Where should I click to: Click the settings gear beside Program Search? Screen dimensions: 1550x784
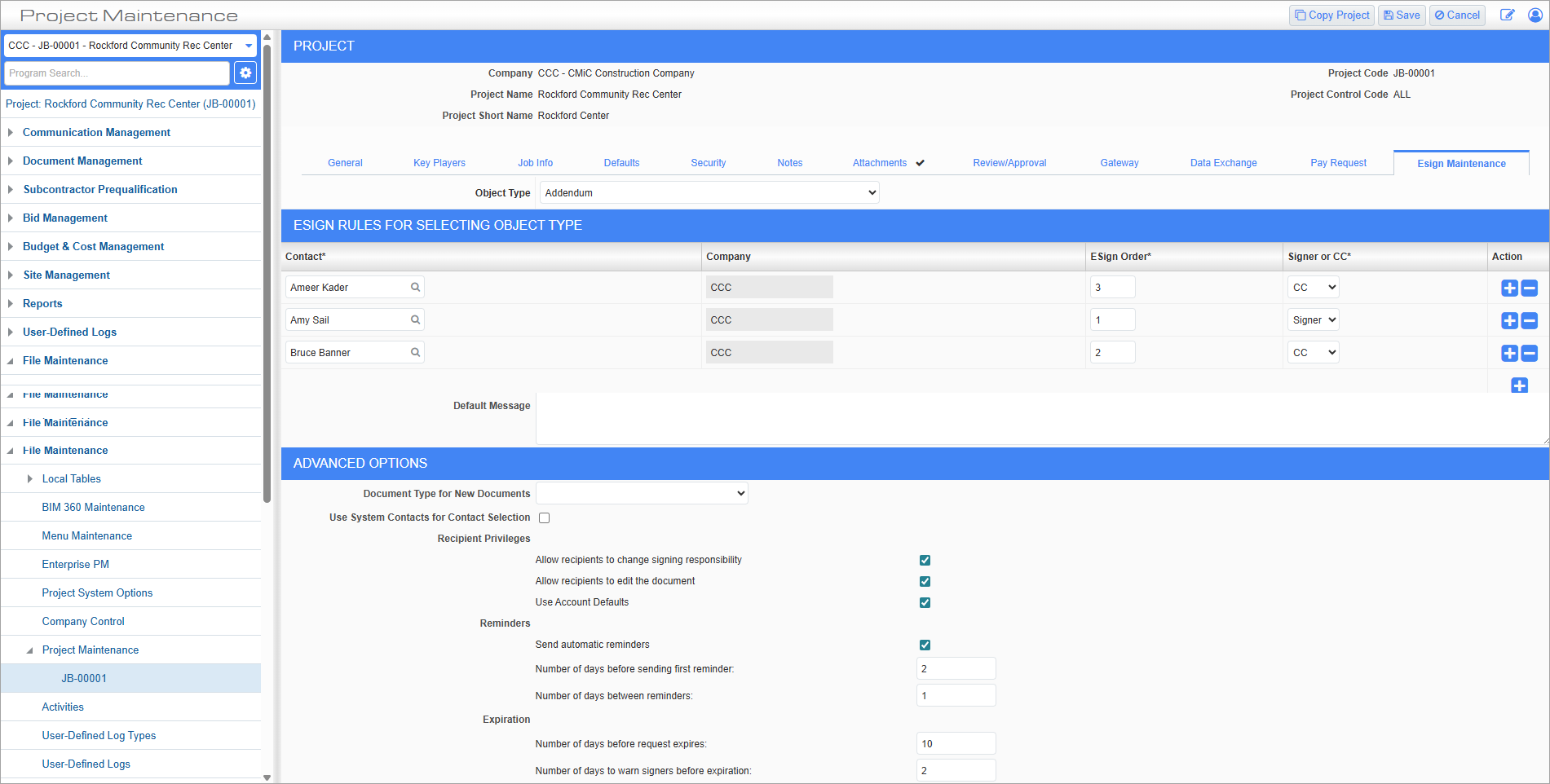click(x=245, y=73)
